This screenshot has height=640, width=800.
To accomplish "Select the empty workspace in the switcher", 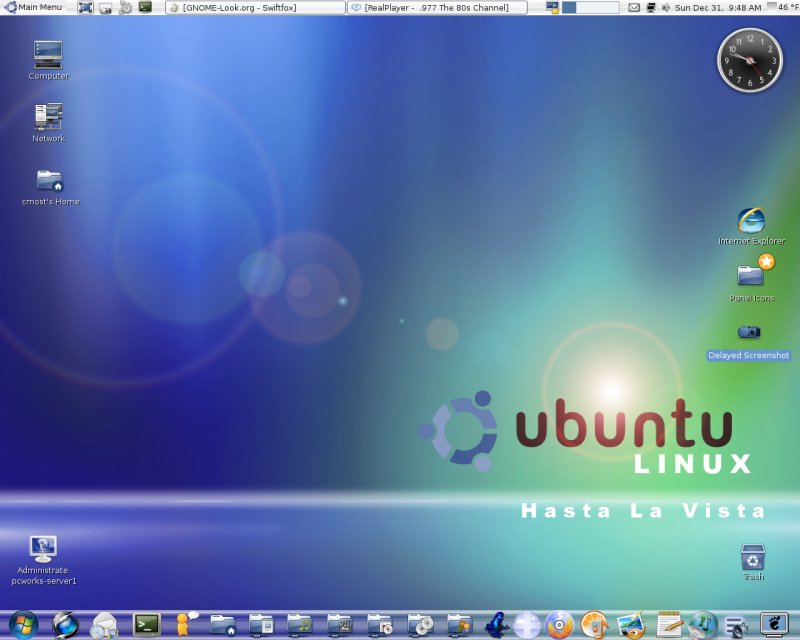I will point(597,8).
